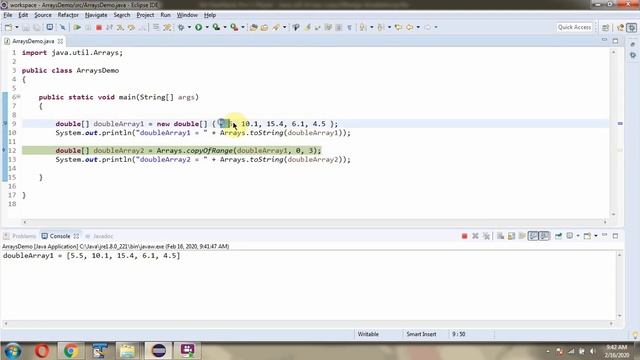Open the External Tools dropdown arrow

pyautogui.click(x=243, y=27)
